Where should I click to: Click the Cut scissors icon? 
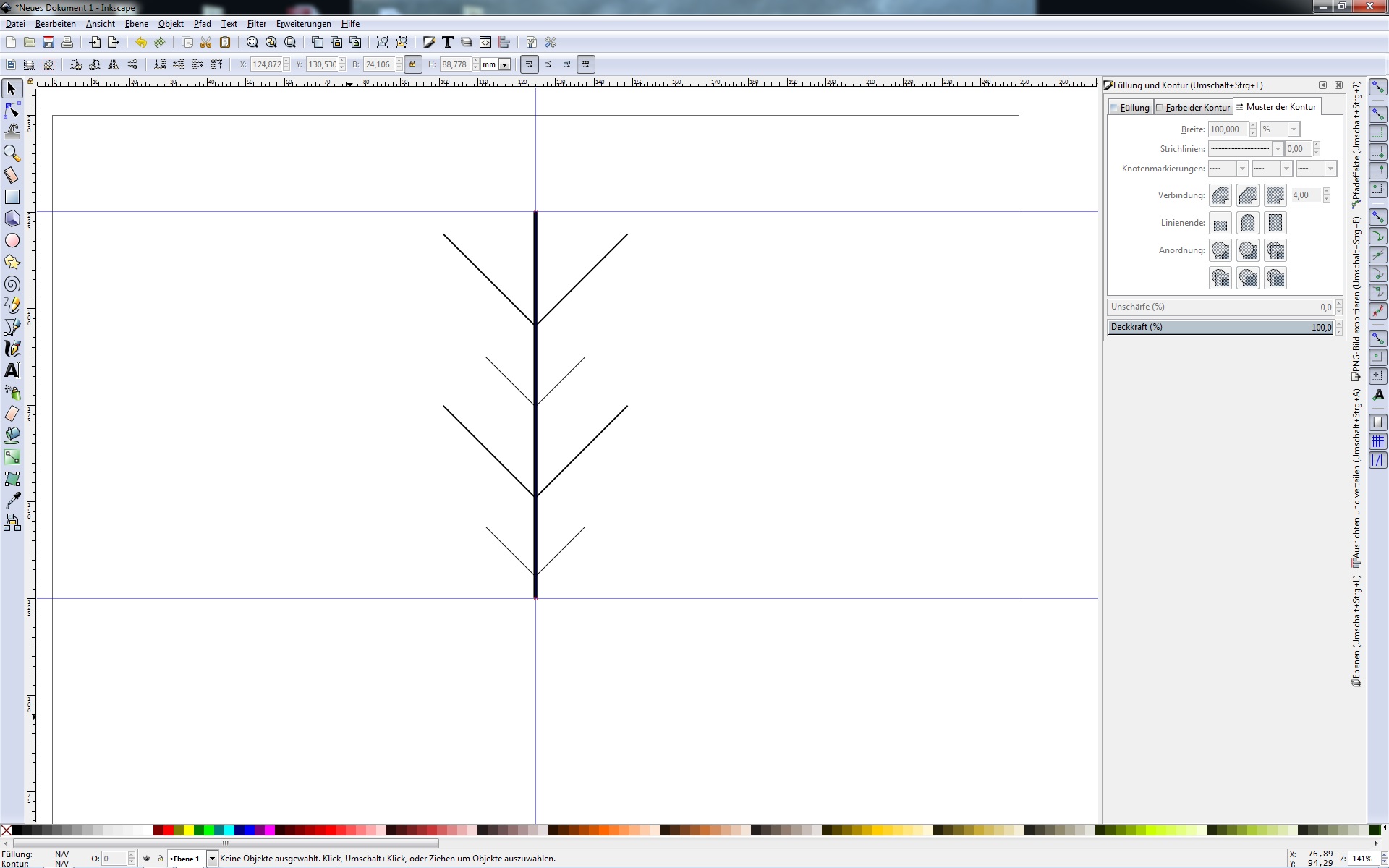[x=206, y=43]
